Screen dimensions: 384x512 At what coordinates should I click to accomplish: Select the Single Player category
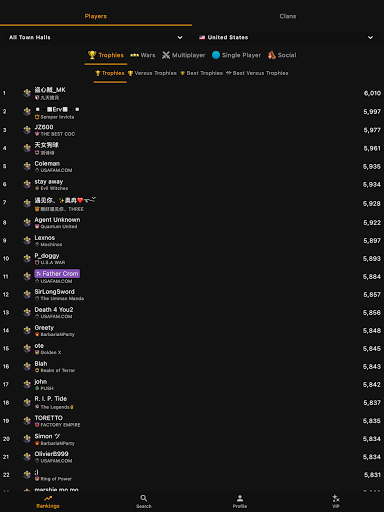[236, 55]
